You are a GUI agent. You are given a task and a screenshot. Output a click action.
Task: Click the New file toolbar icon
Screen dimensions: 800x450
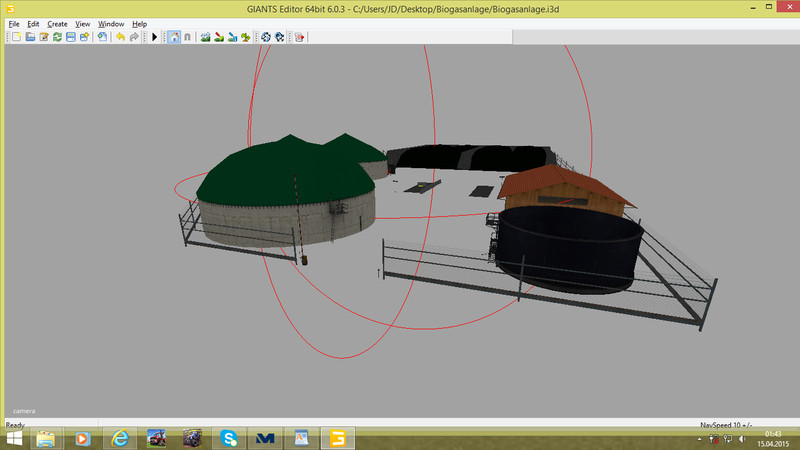16,37
